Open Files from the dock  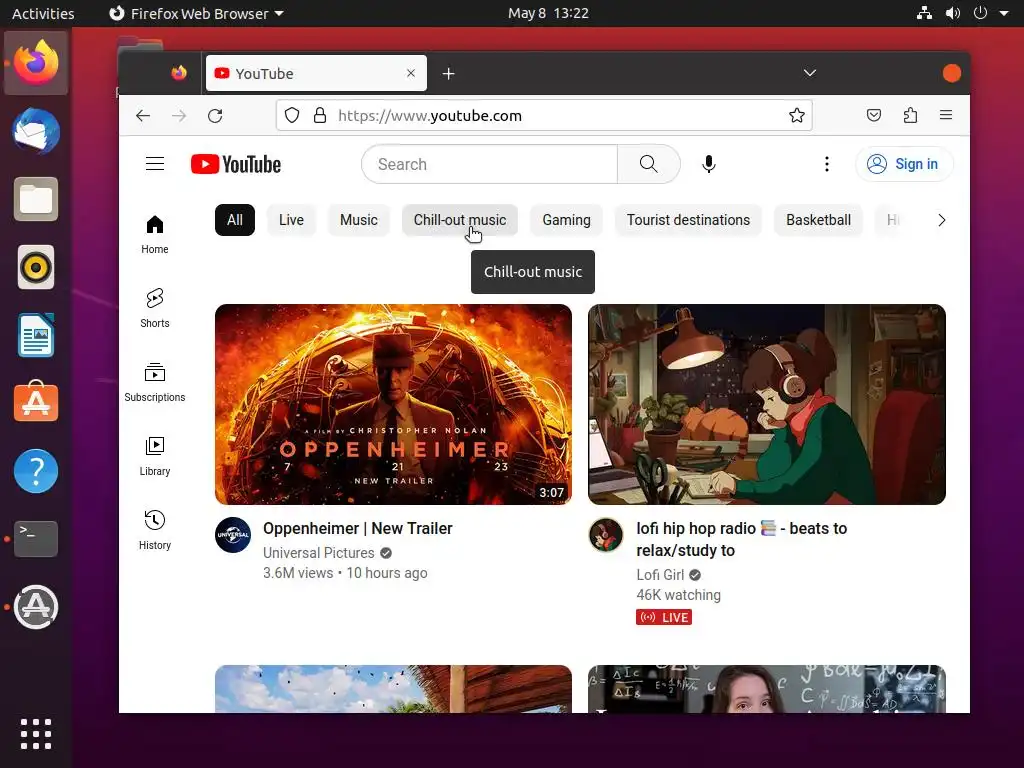click(36, 199)
